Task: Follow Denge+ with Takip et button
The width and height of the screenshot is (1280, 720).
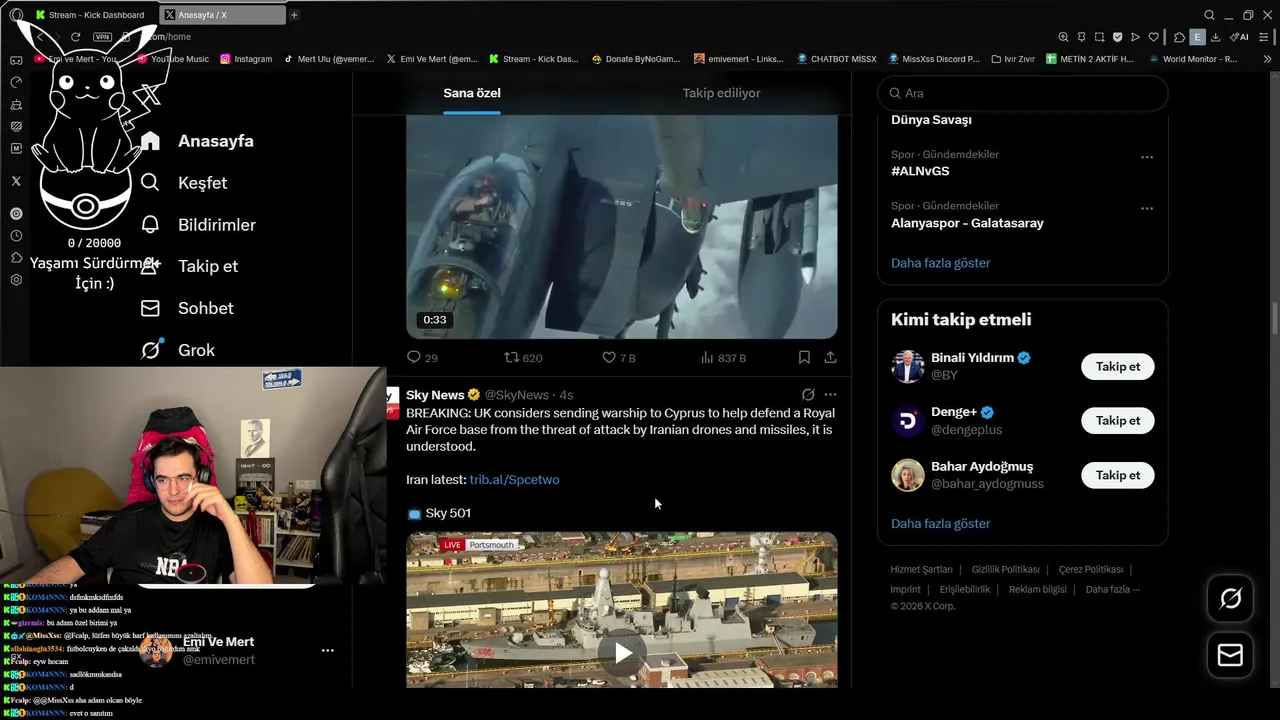Action: [x=1117, y=421]
